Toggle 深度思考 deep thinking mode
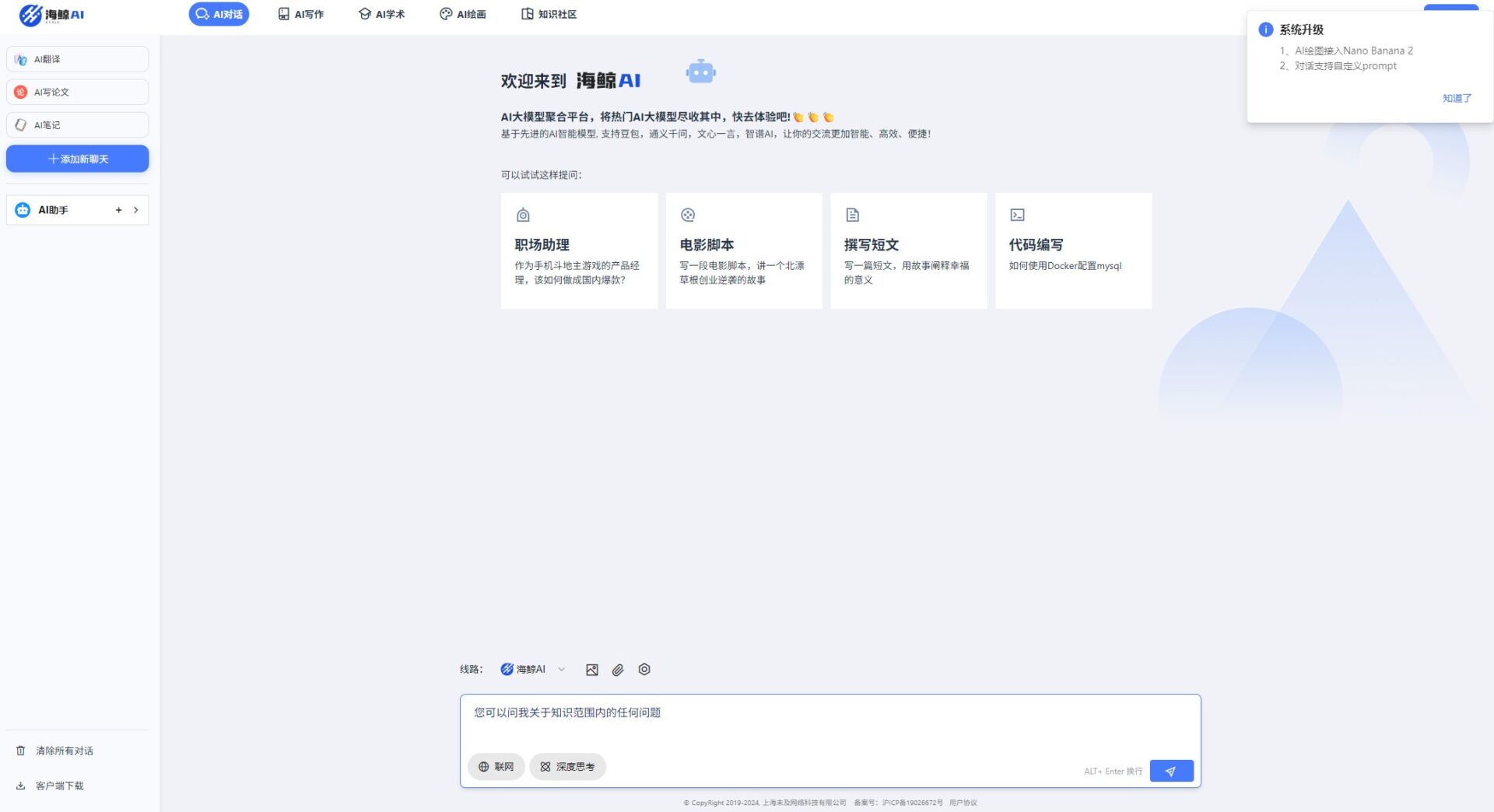This screenshot has height=812, width=1494. [x=567, y=767]
